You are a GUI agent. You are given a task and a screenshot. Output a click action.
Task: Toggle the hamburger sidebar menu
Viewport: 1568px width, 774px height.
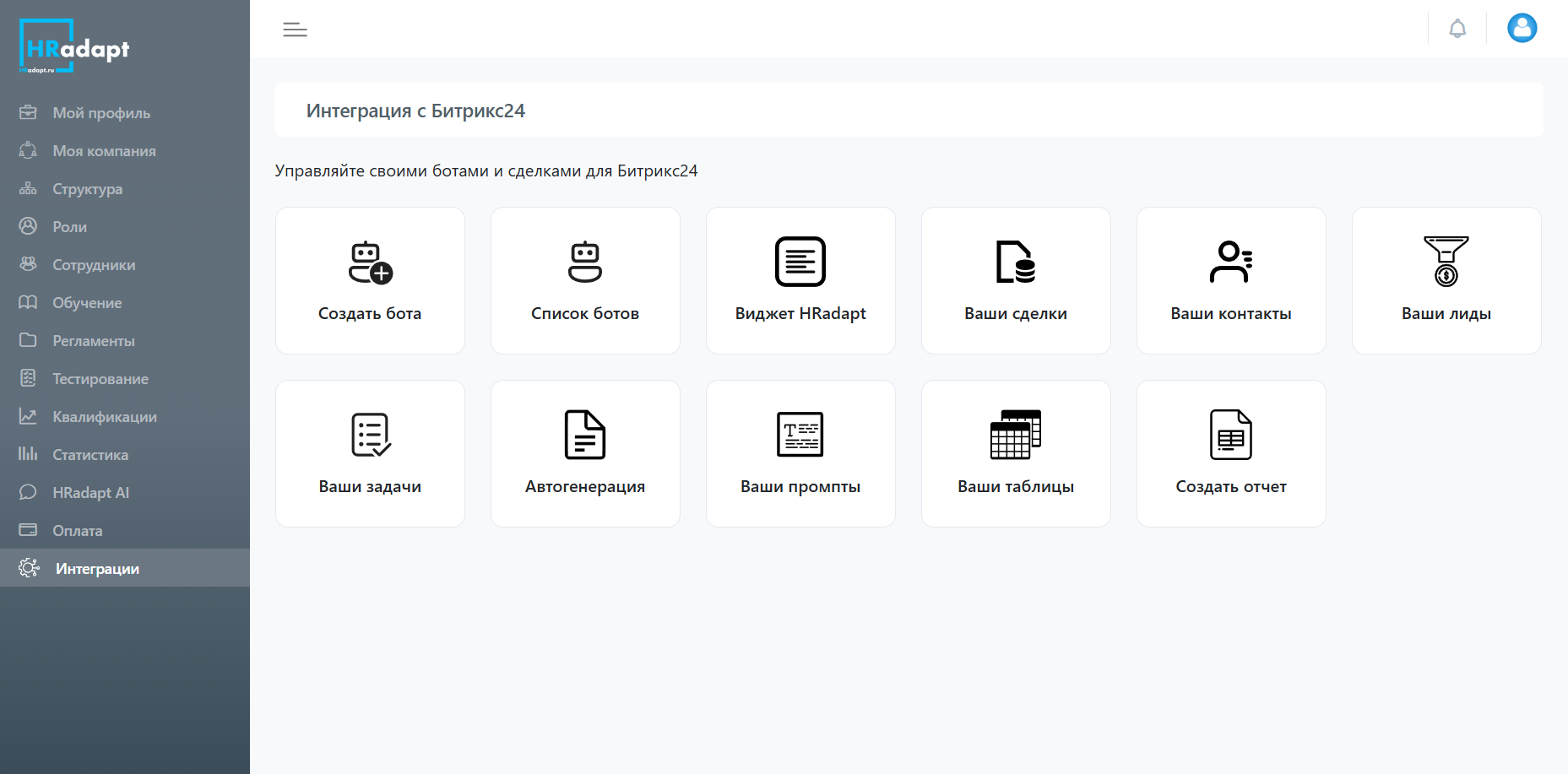[x=295, y=30]
